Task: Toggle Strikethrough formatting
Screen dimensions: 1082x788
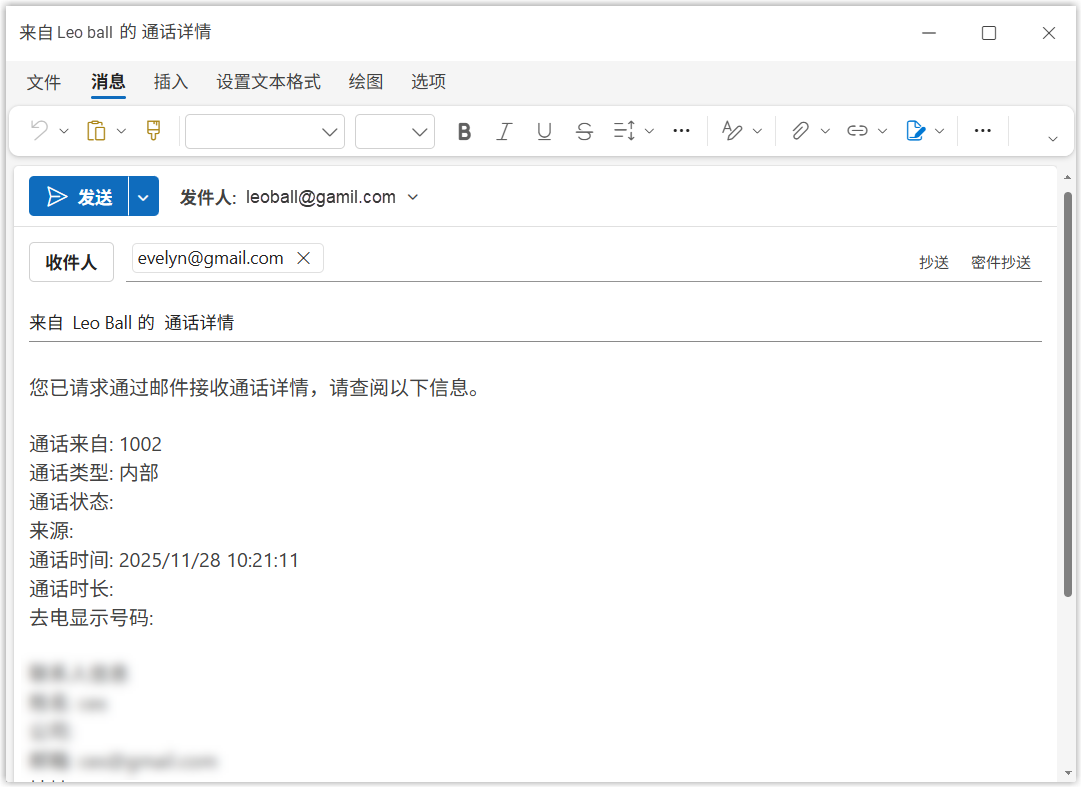Action: [x=585, y=131]
